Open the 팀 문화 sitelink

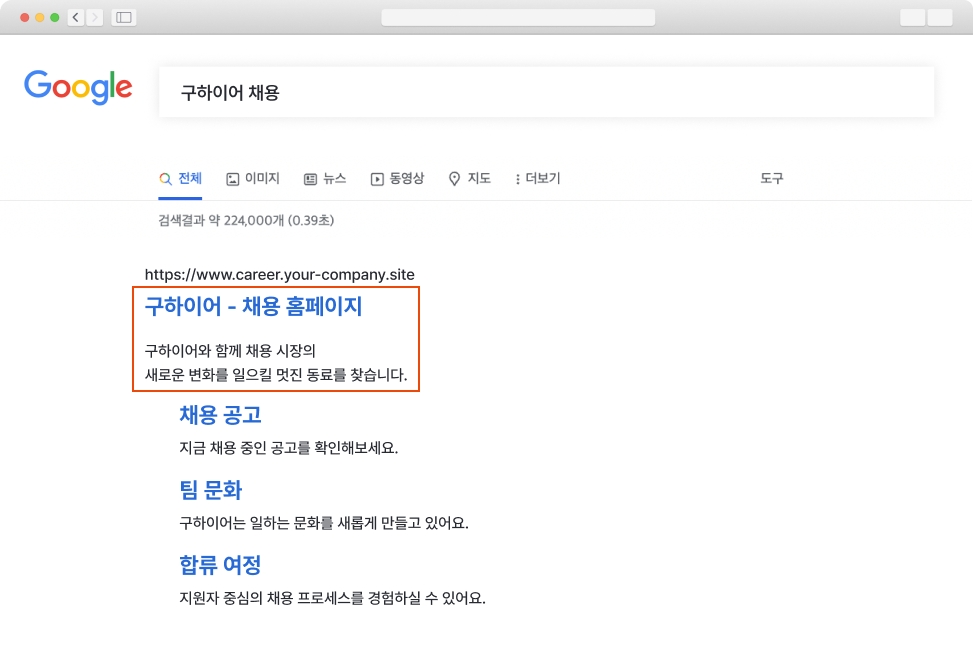tap(210, 490)
